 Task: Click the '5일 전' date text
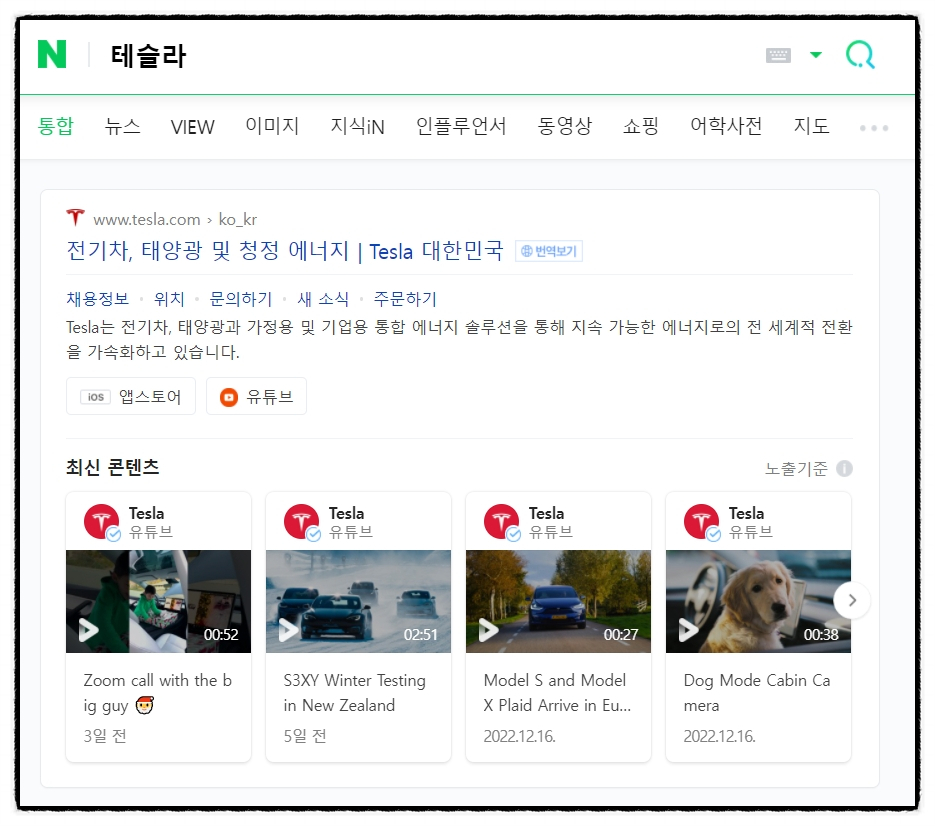305,736
